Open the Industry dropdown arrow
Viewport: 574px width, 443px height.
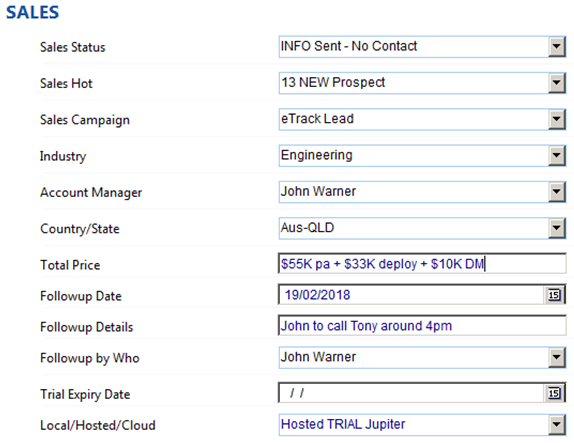click(557, 156)
